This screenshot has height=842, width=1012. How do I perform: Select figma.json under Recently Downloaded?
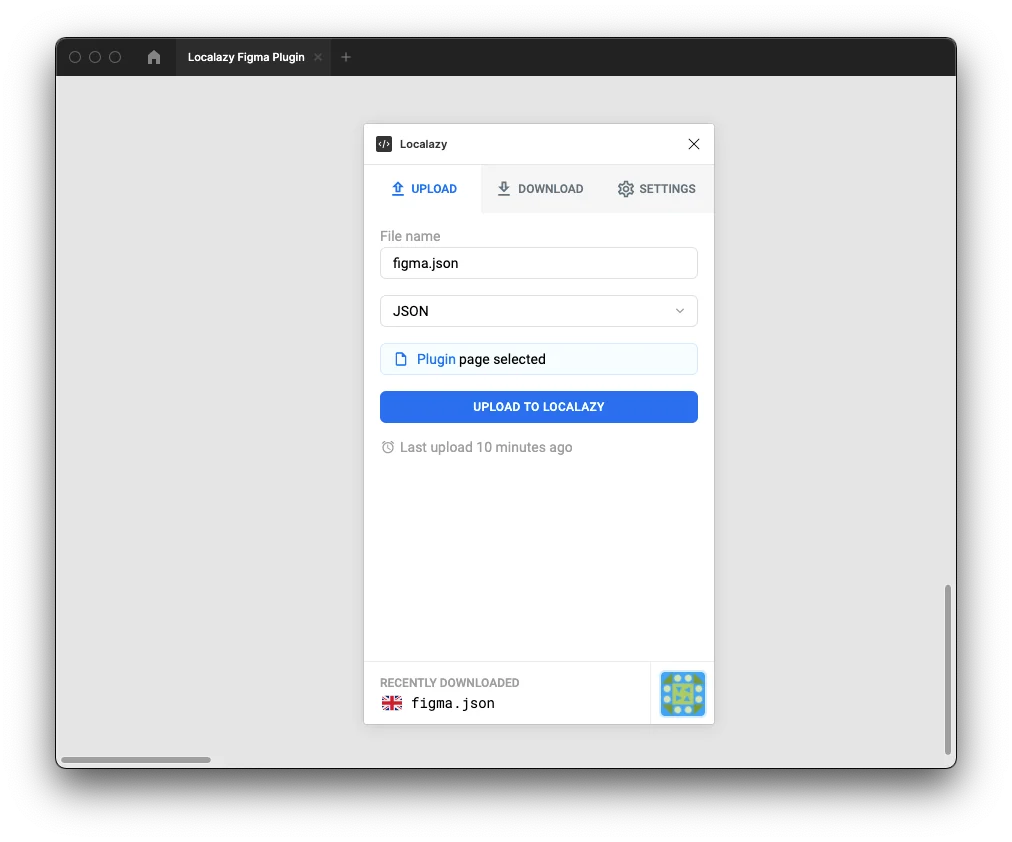click(x=452, y=703)
